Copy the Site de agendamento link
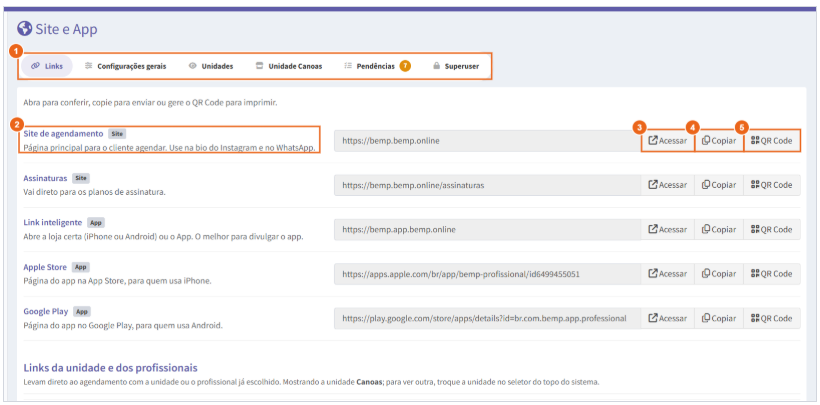The height and width of the screenshot is (405, 820). (x=719, y=141)
